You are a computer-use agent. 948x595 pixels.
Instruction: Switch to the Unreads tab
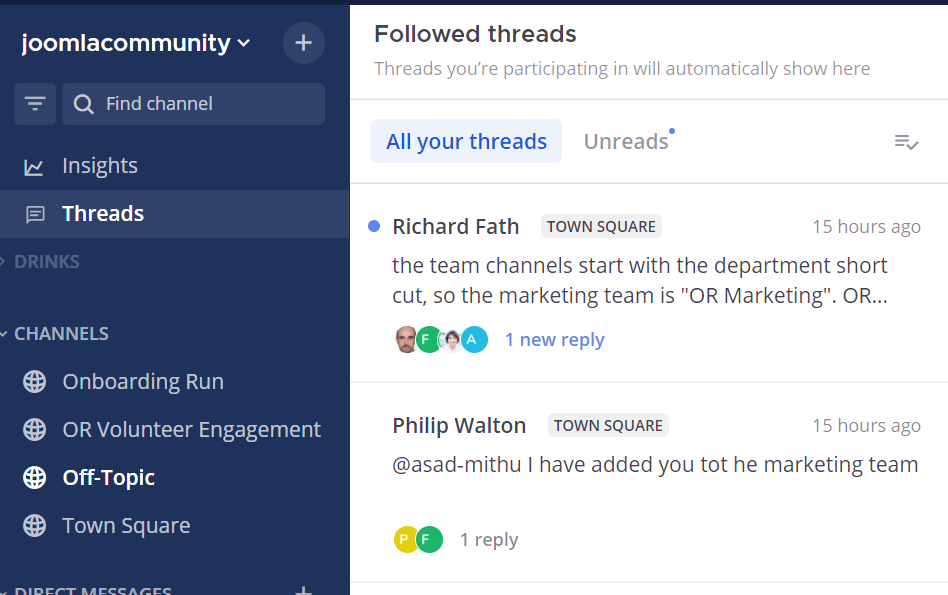[626, 142]
